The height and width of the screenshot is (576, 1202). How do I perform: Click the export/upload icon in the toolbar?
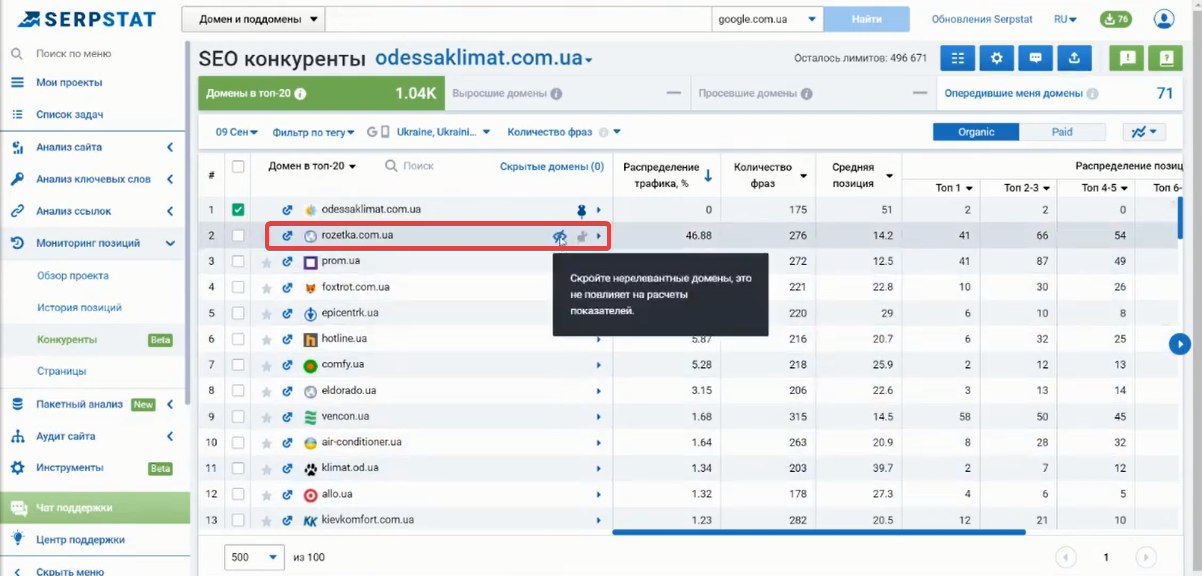click(1074, 58)
